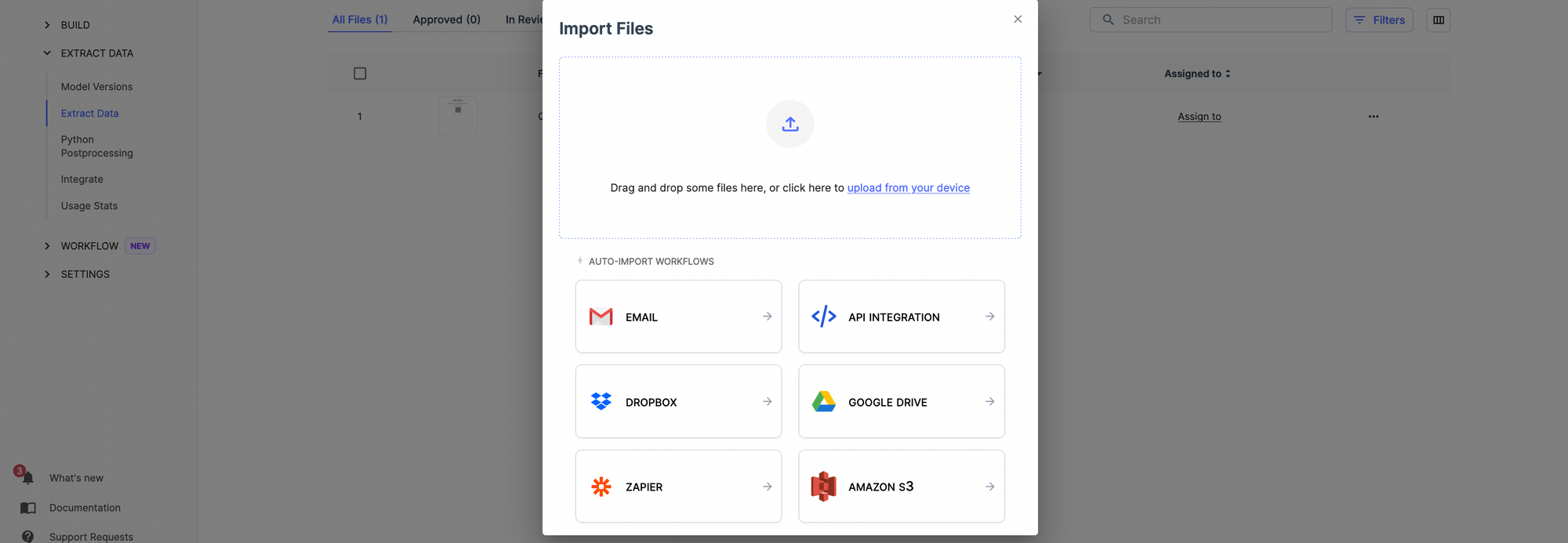Select the API Integration import option
Viewport: 1568px width, 543px height.
[x=901, y=317]
